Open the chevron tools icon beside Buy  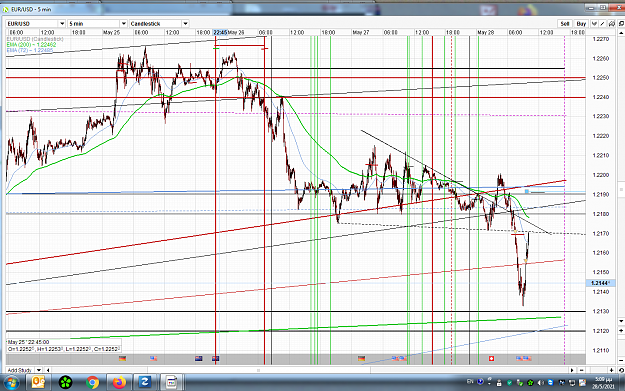coord(594,24)
